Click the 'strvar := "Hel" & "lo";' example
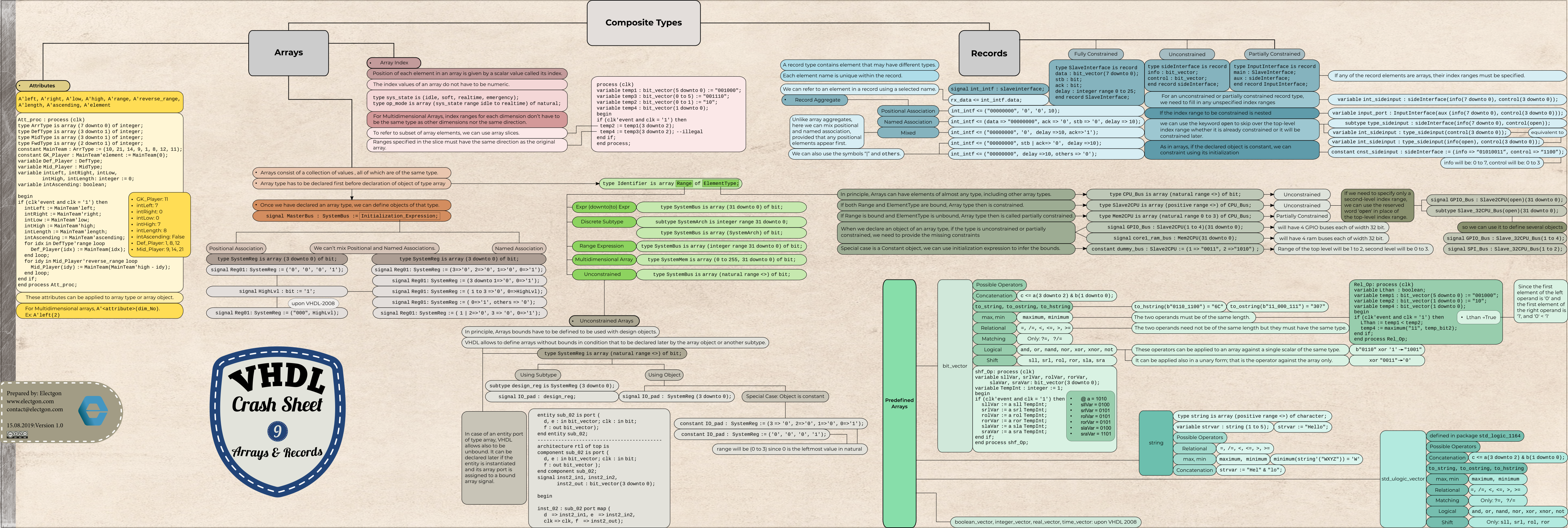The image size is (1568, 528). pyautogui.click(x=1251, y=470)
